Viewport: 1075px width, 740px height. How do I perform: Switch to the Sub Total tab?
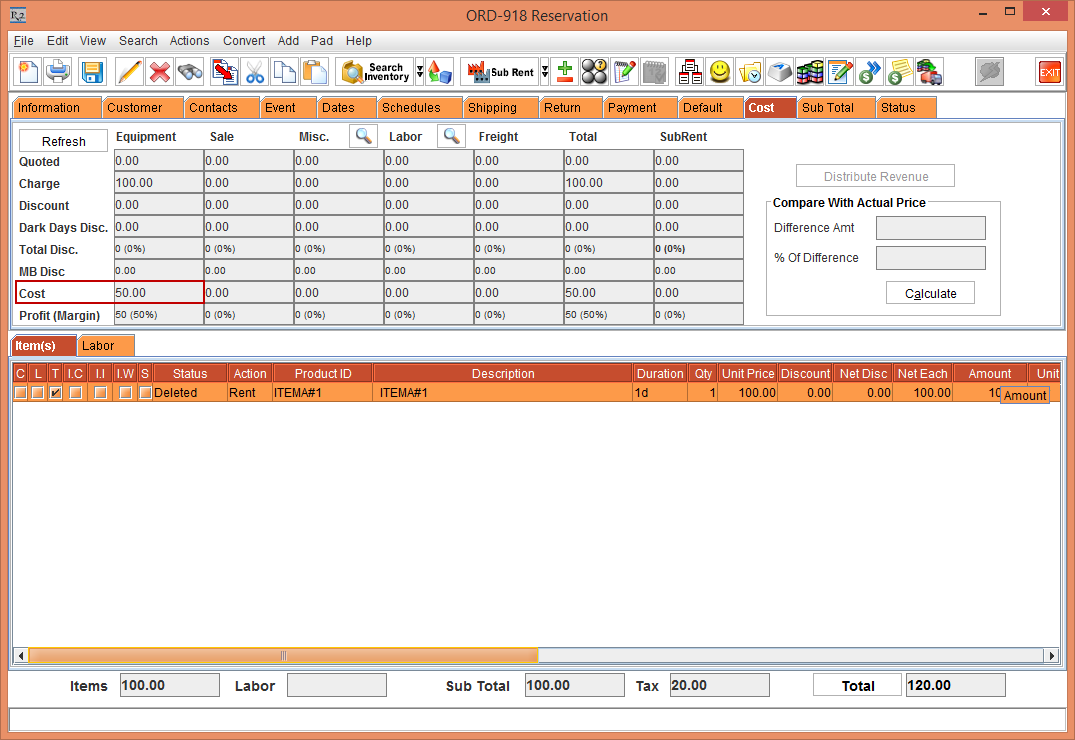(x=827, y=108)
